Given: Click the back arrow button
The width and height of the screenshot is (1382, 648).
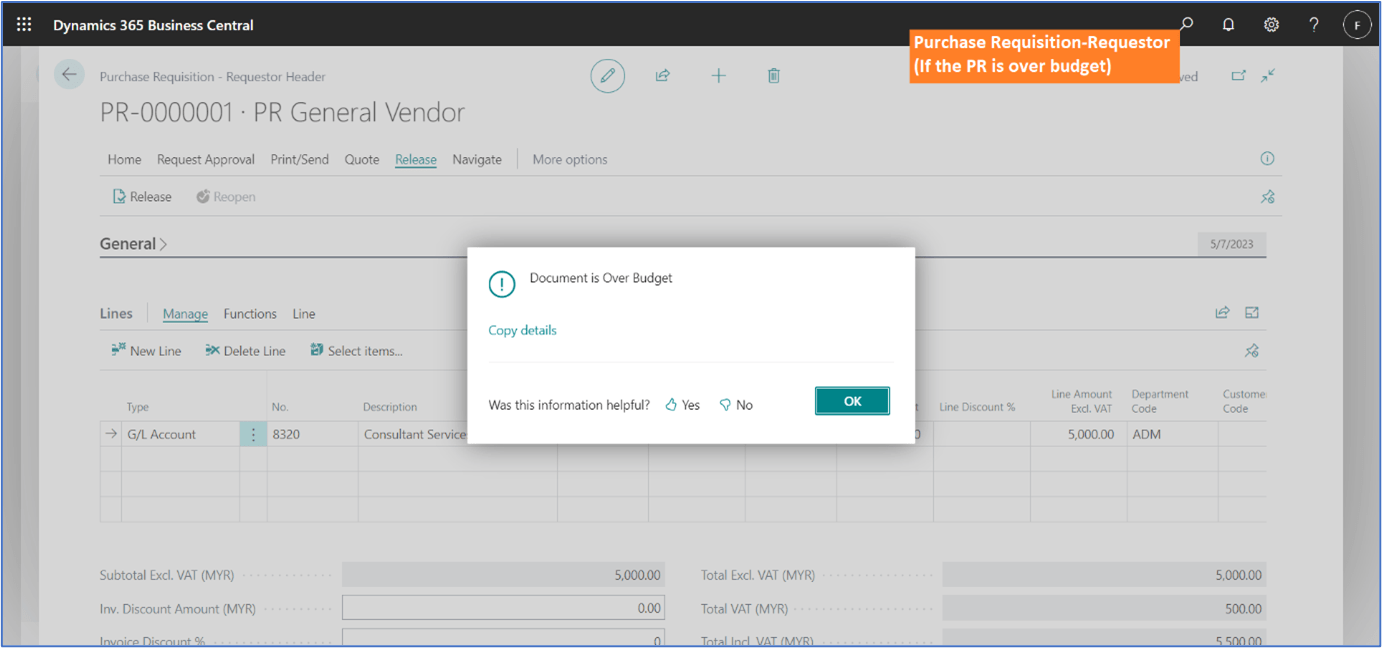Looking at the screenshot, I should 69,75.
